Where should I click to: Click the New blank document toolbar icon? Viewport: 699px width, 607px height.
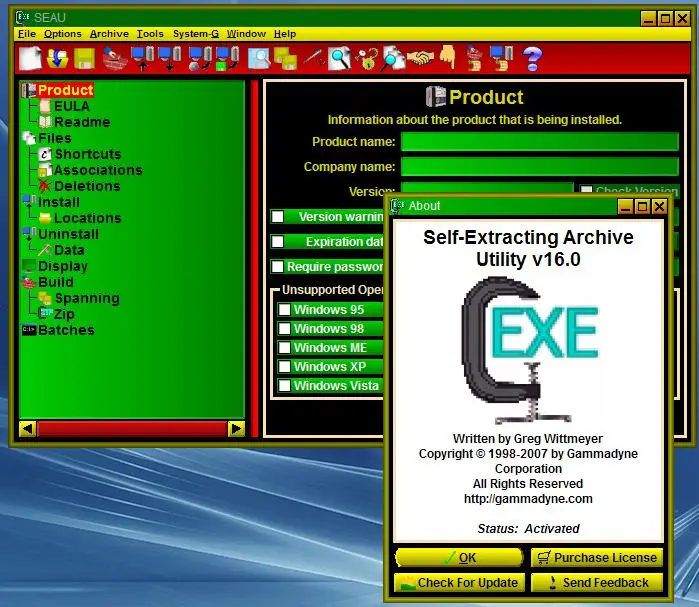(30, 58)
